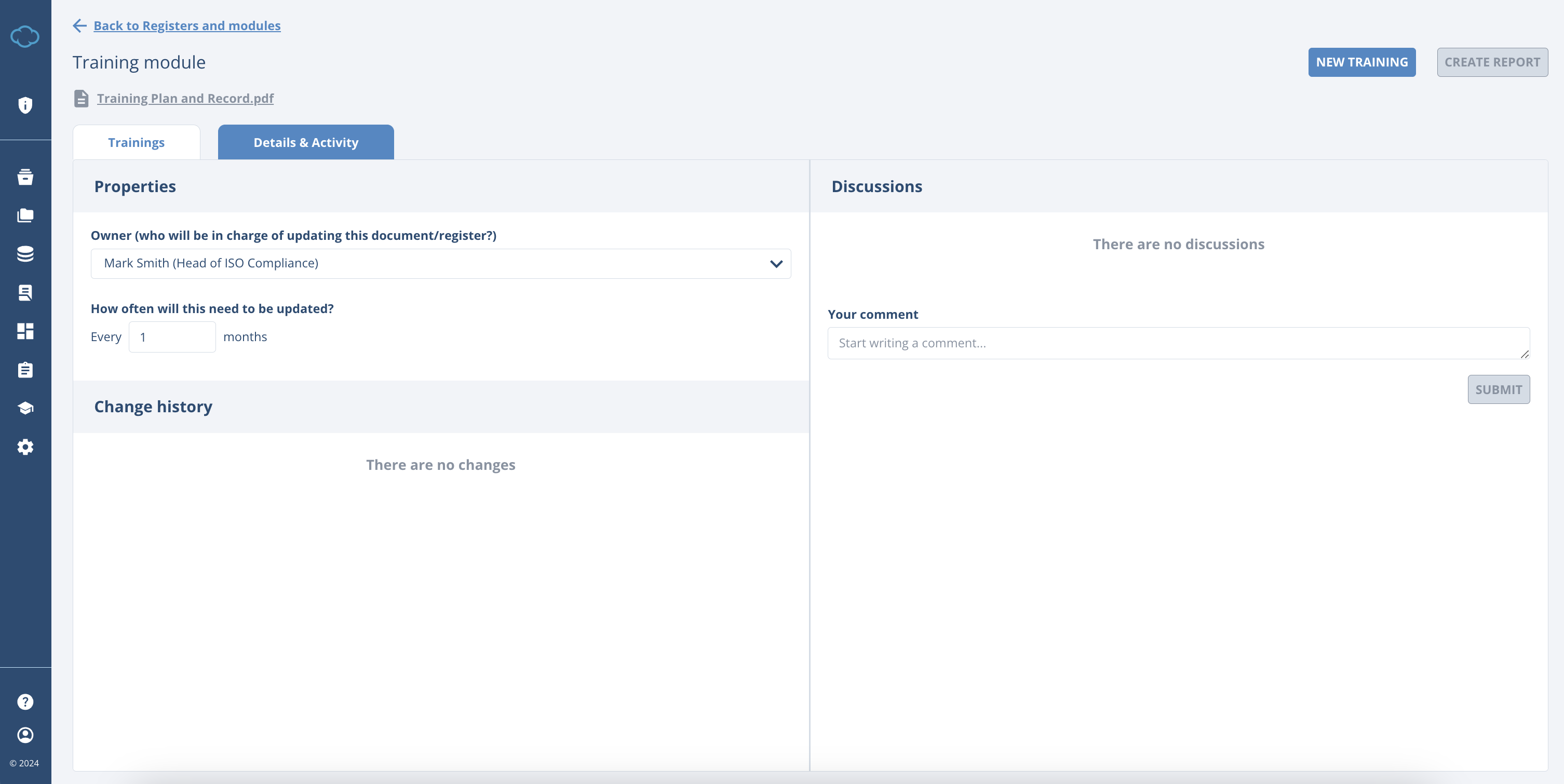Select the Details & Activity tab
The width and height of the screenshot is (1564, 784).
[305, 142]
